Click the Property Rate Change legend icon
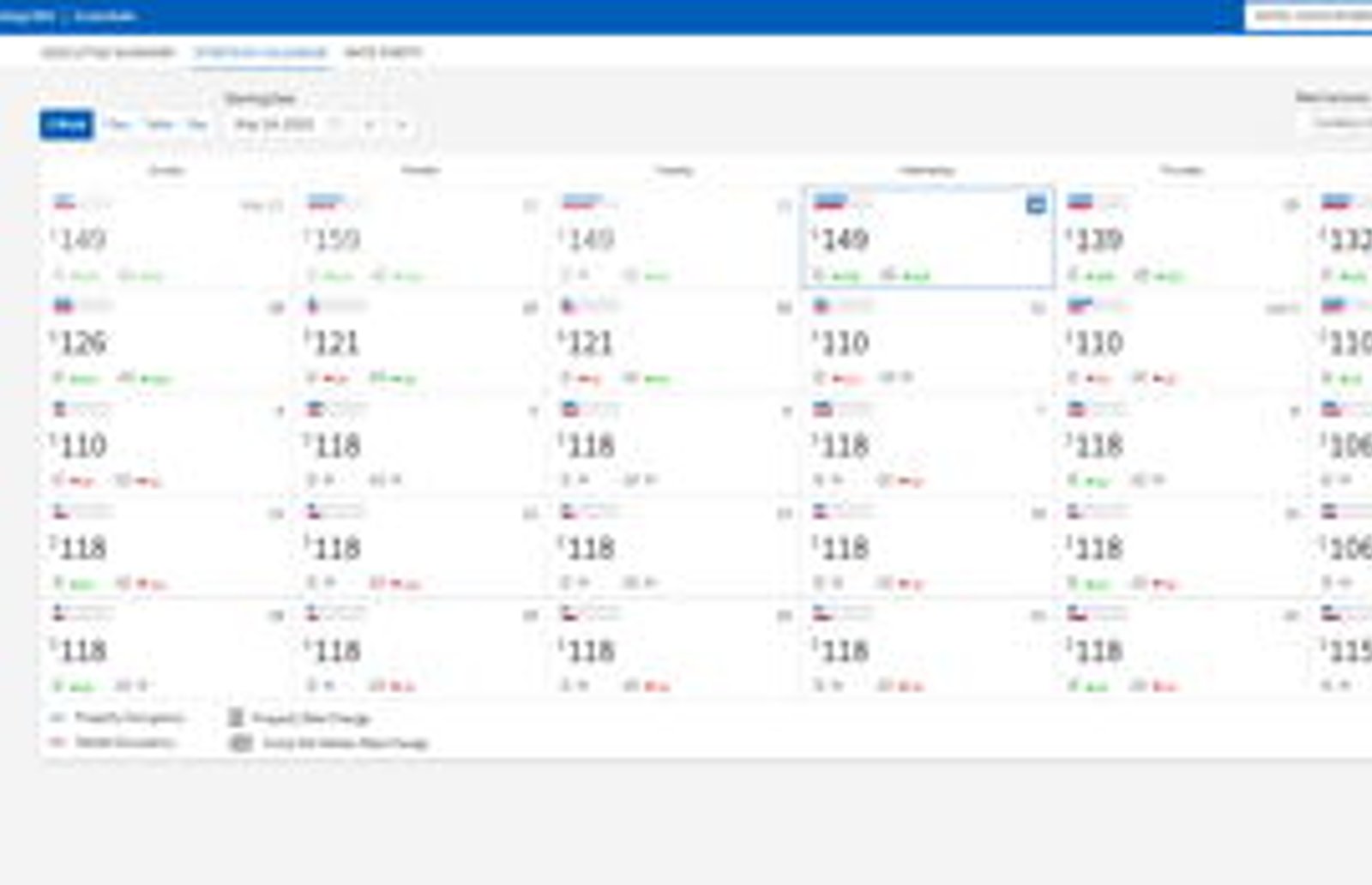Viewport: 1372px width, 885px height. click(236, 718)
